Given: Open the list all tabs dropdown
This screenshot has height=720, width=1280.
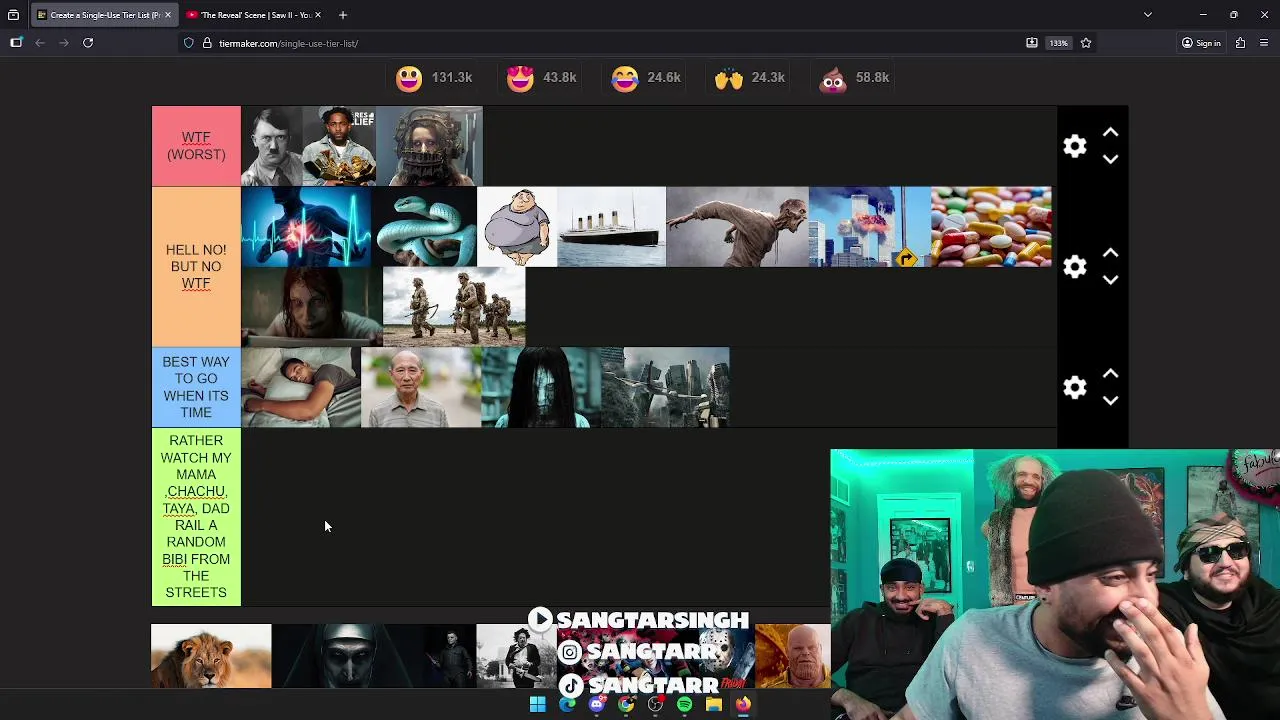Looking at the screenshot, I should coord(1148,15).
